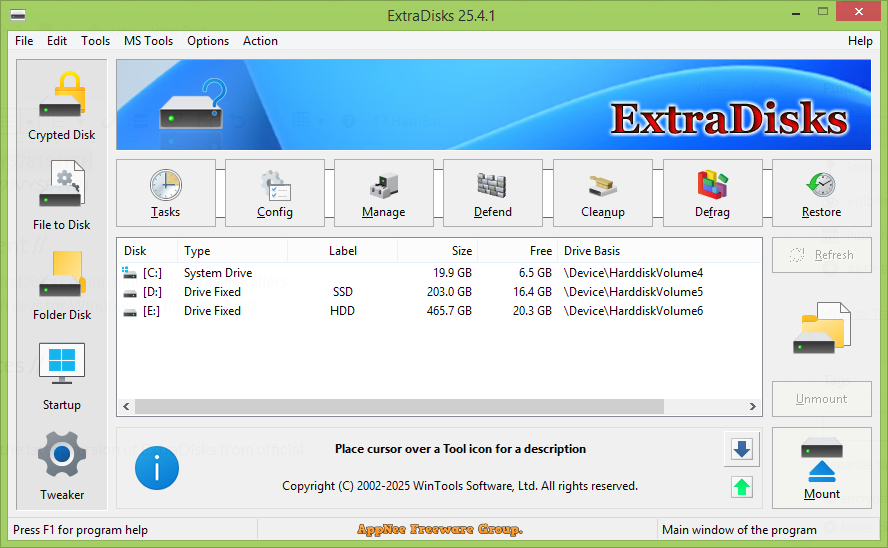Image resolution: width=888 pixels, height=548 pixels.
Task: Open the Startup tool
Action: pyautogui.click(x=62, y=376)
